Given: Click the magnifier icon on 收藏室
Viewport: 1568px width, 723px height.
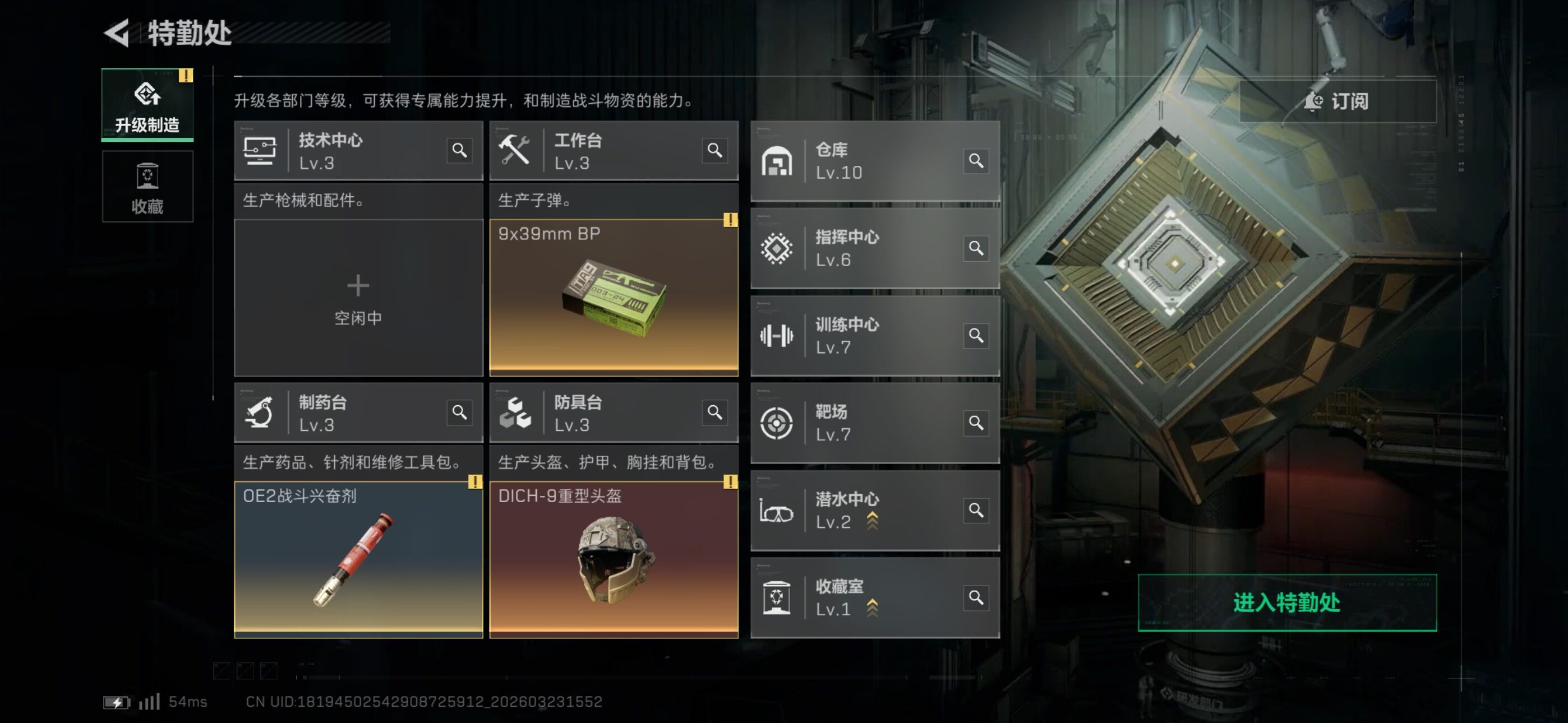Looking at the screenshot, I should click(976, 597).
